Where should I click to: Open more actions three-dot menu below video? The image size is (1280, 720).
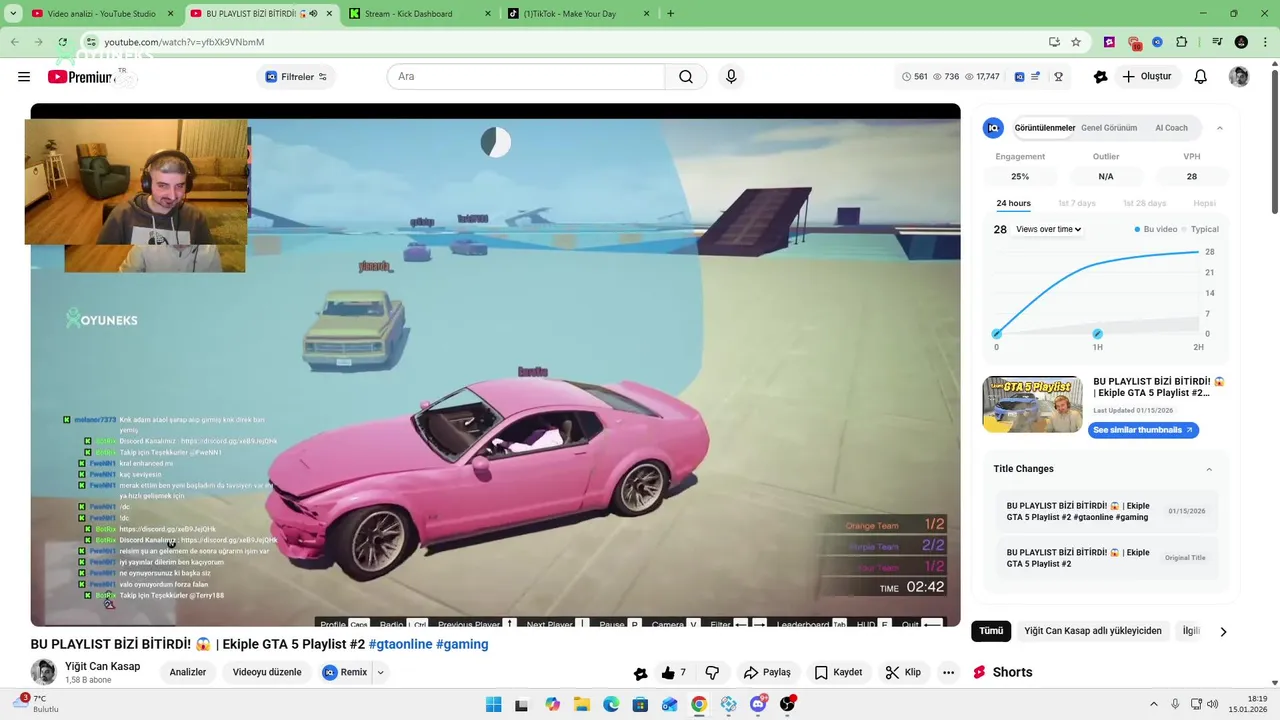tap(948, 673)
